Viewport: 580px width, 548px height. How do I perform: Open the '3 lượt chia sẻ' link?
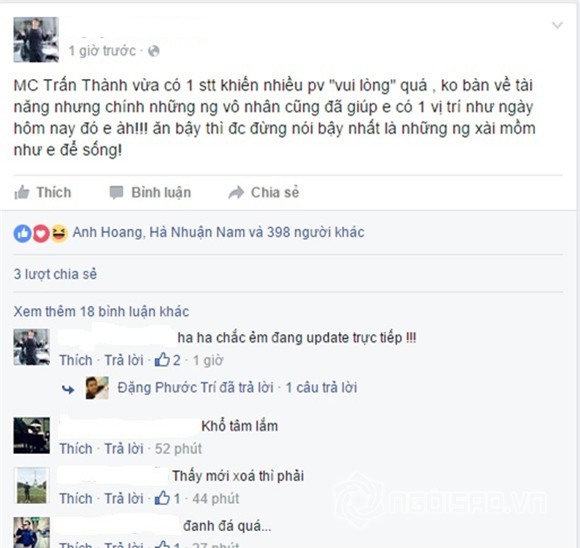(x=55, y=274)
